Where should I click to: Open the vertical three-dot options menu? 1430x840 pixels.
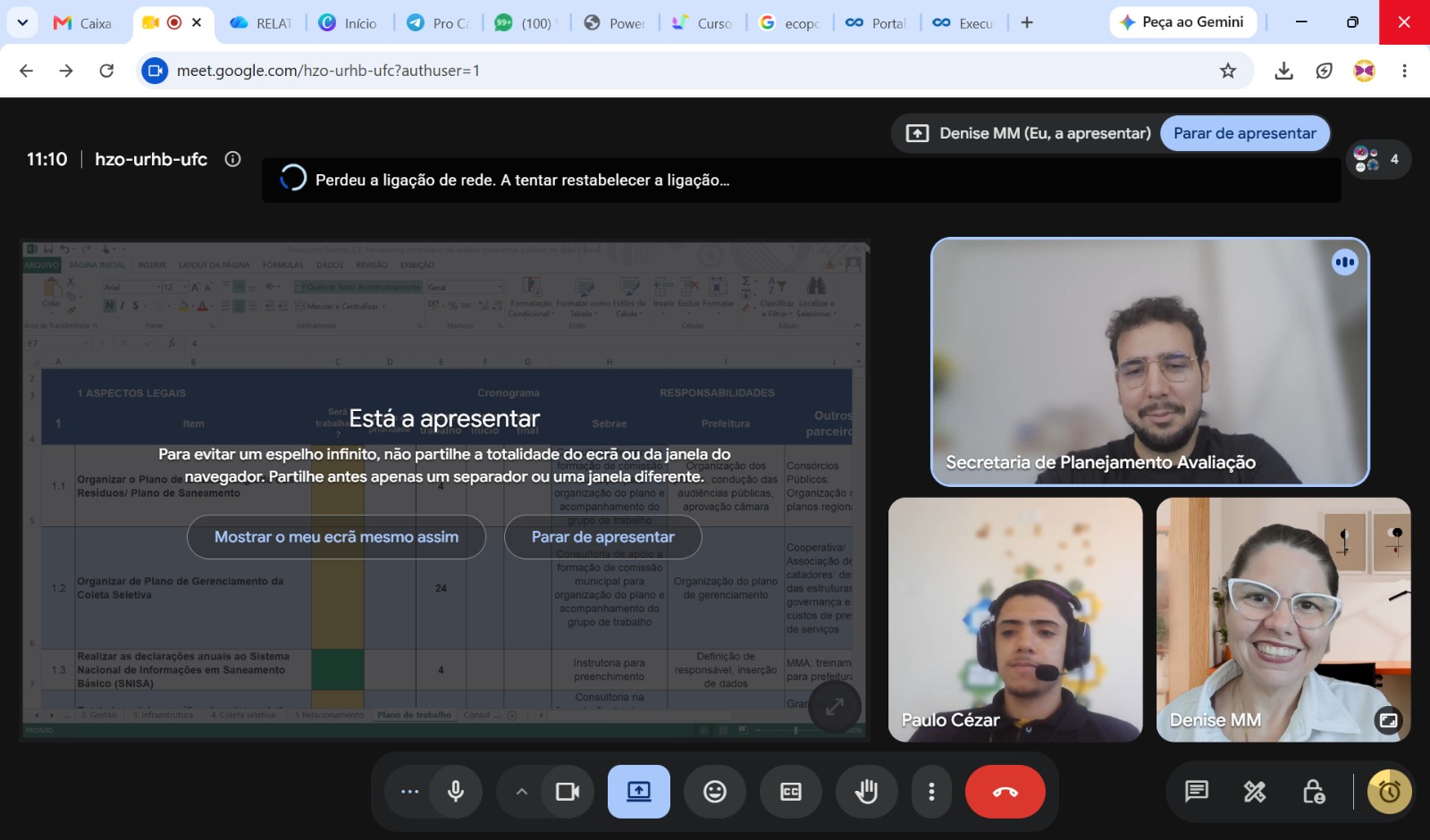(931, 792)
